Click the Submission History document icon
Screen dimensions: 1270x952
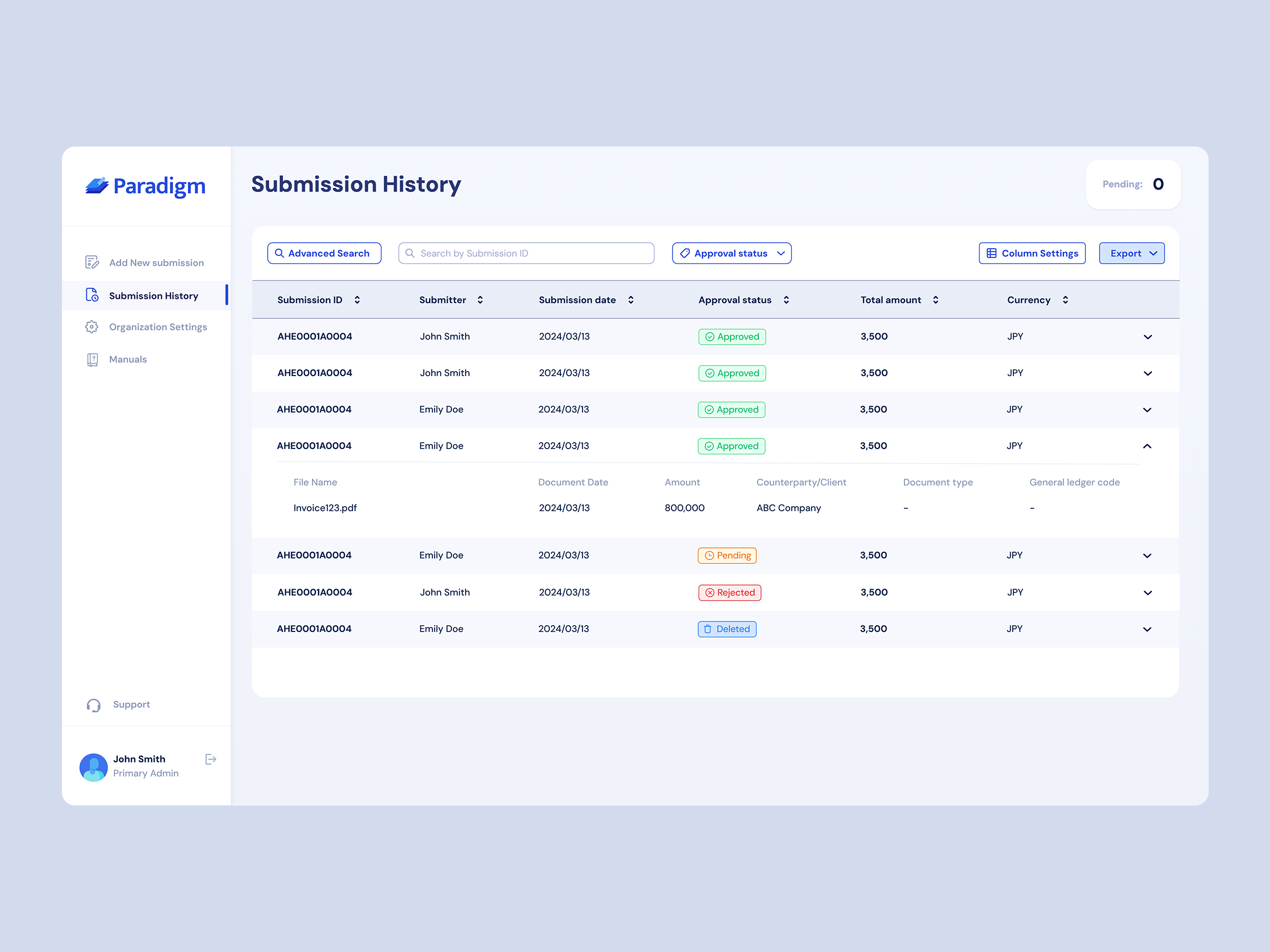(92, 295)
